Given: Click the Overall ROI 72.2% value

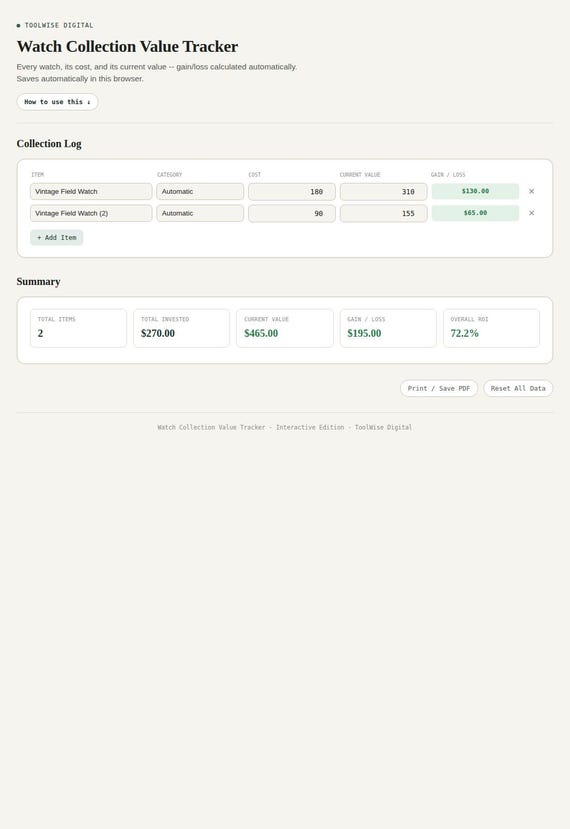Looking at the screenshot, I should tap(464, 334).
